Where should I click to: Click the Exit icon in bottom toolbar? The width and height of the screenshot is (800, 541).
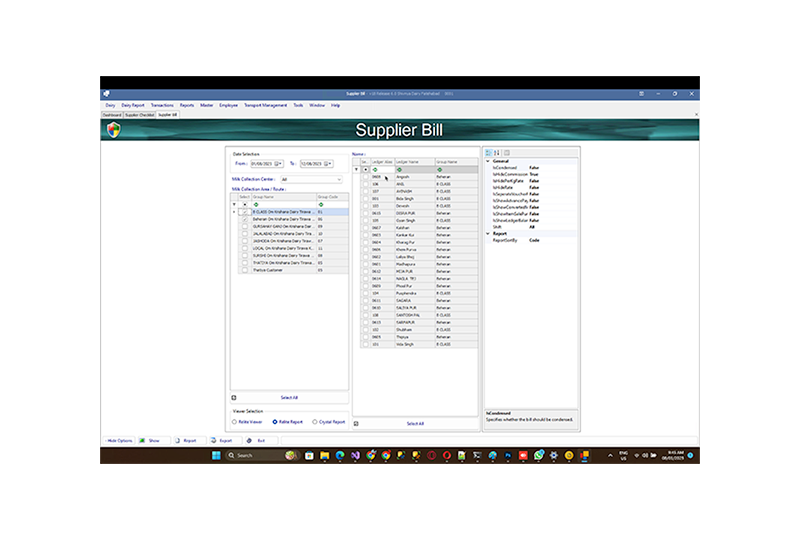[x=248, y=440]
